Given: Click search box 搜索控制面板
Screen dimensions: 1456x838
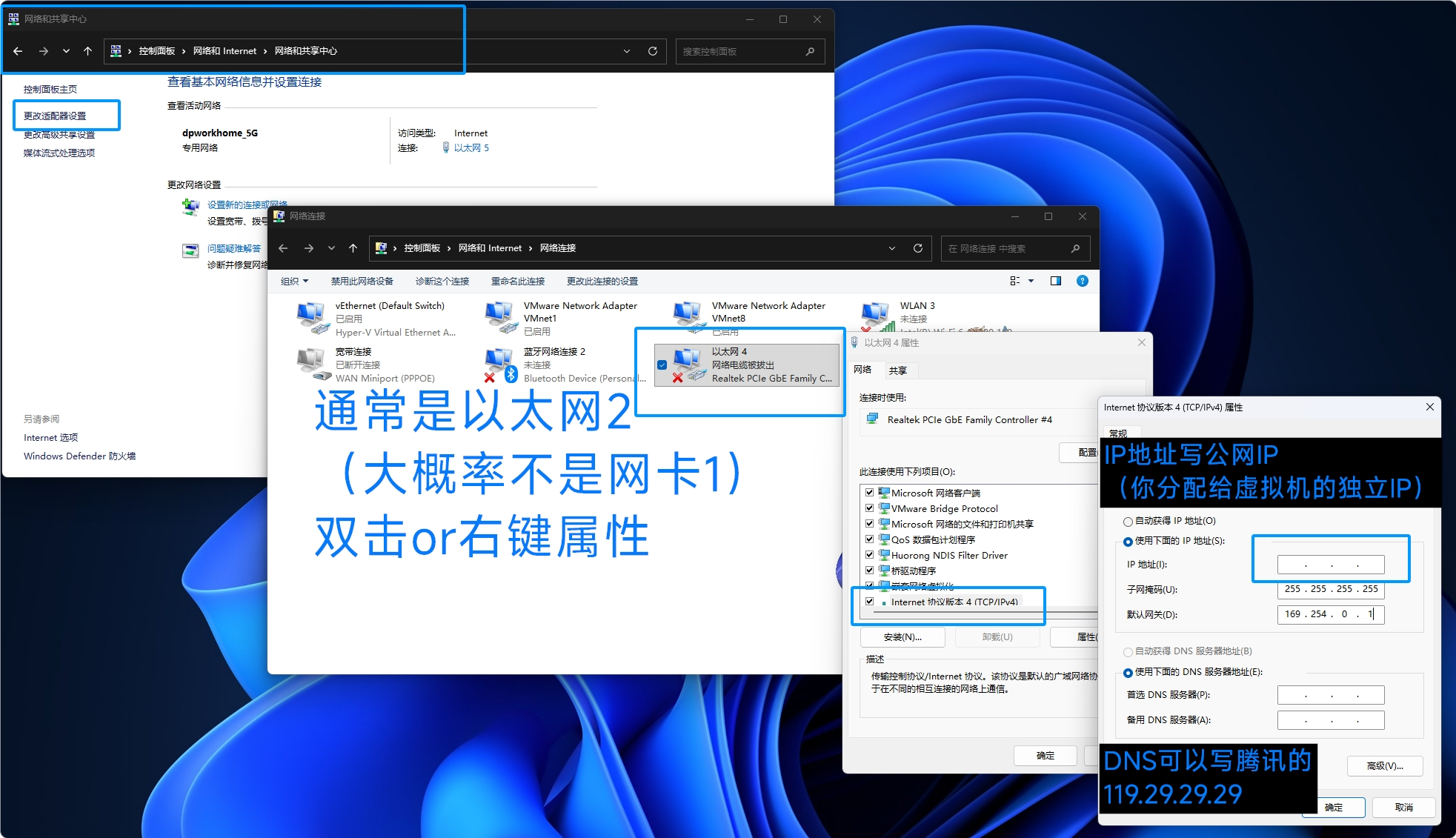Looking at the screenshot, I should 749,51.
